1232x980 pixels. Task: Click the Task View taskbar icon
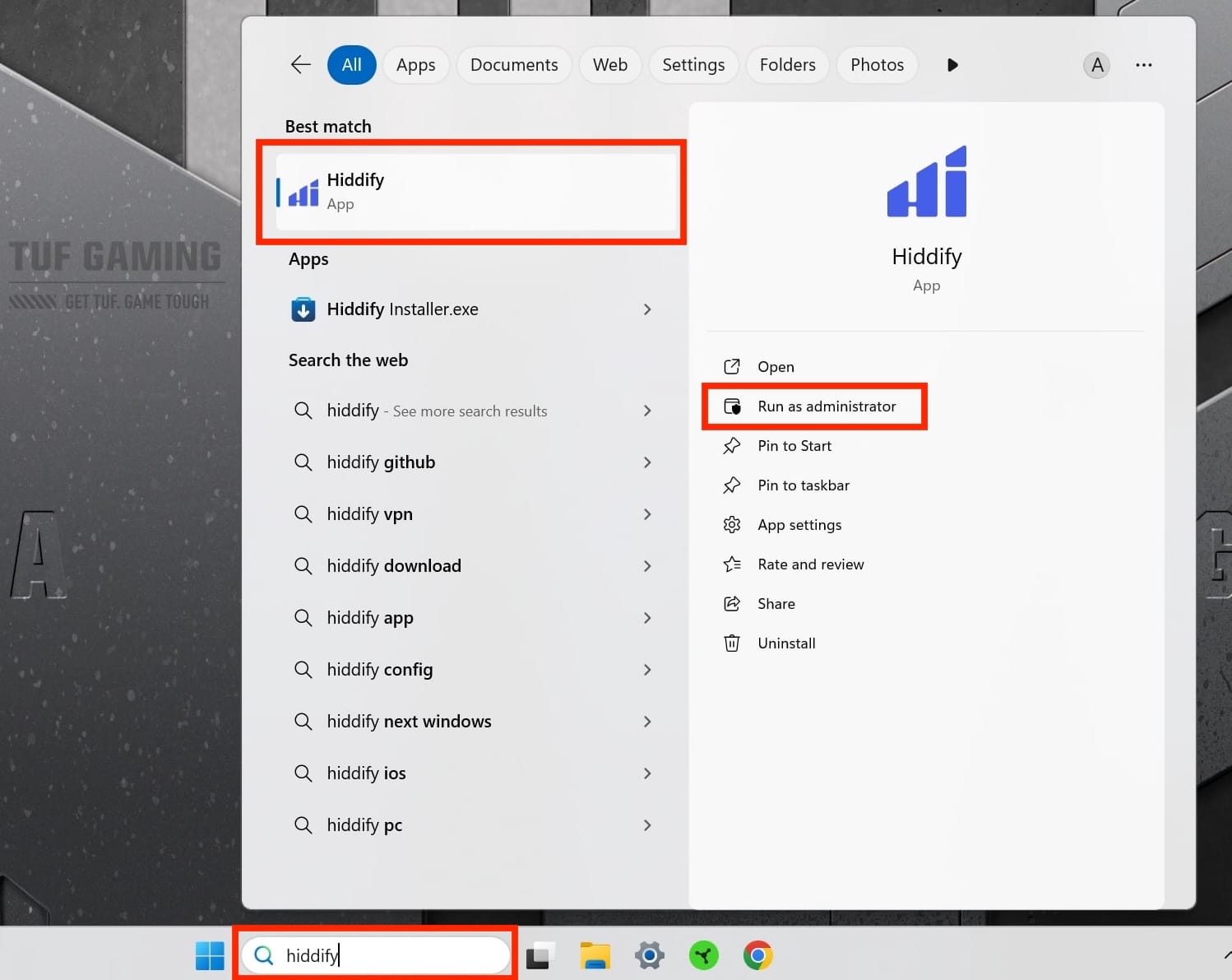click(540, 955)
